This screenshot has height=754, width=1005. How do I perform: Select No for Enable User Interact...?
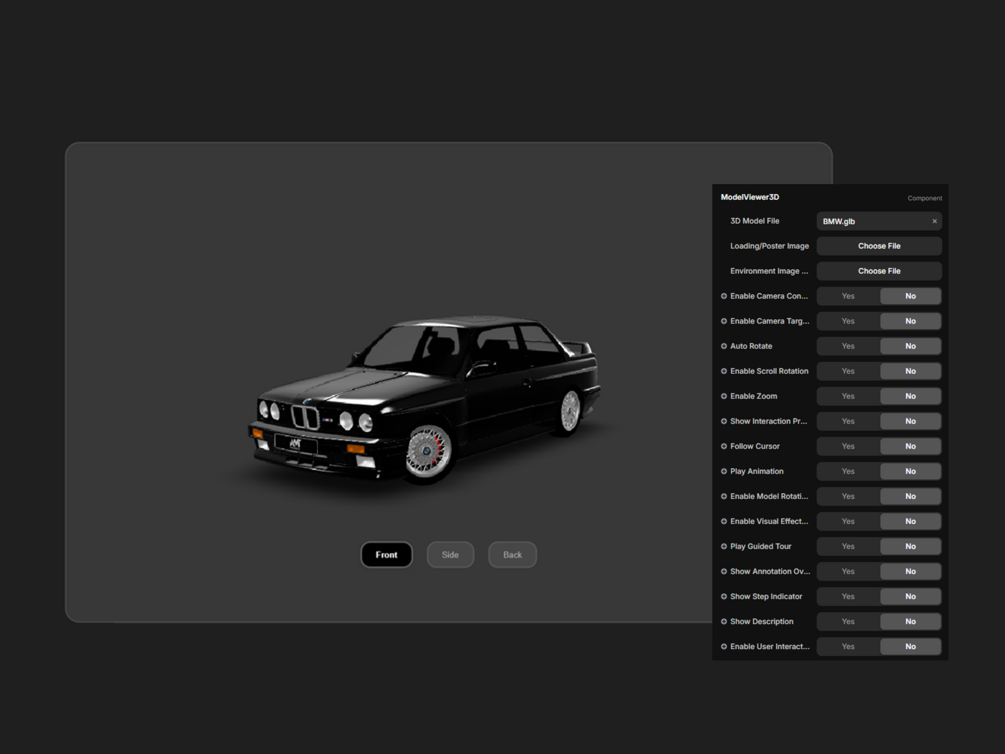(910, 646)
